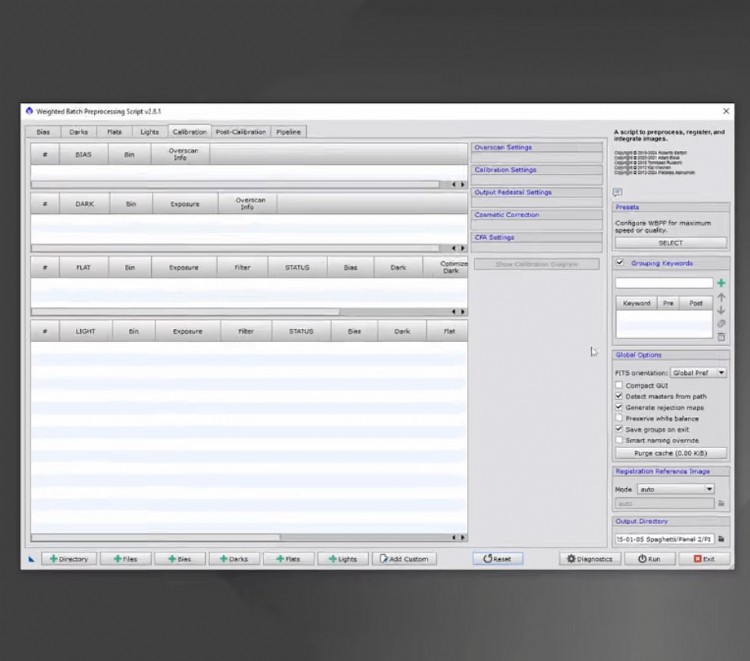Add light frames with Lights button

[x=343, y=559]
